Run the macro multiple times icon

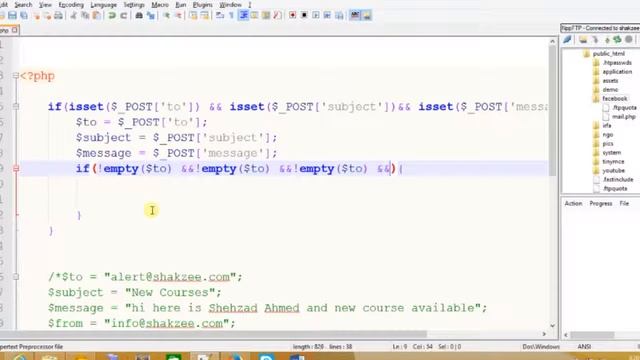[327, 16]
